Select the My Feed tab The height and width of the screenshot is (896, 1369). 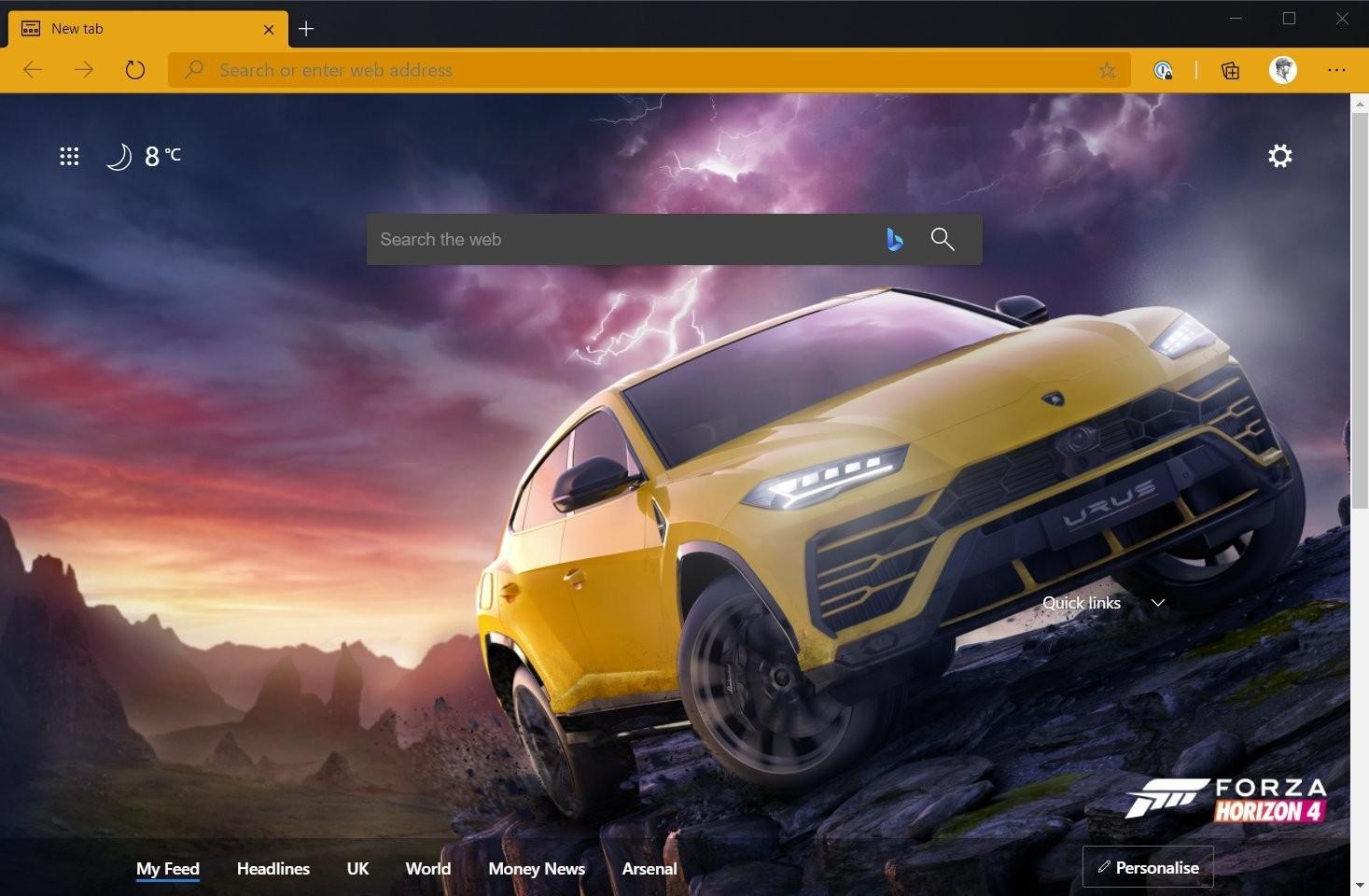(168, 869)
